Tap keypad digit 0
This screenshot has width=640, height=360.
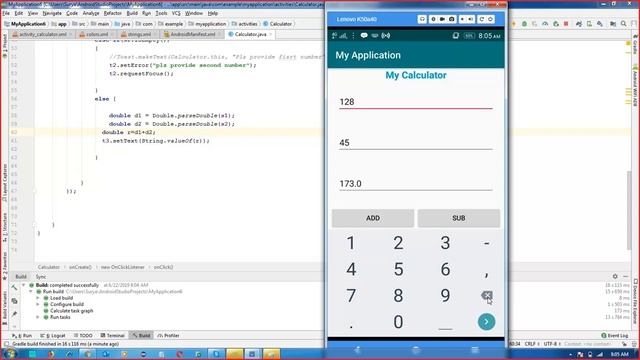tap(398, 322)
